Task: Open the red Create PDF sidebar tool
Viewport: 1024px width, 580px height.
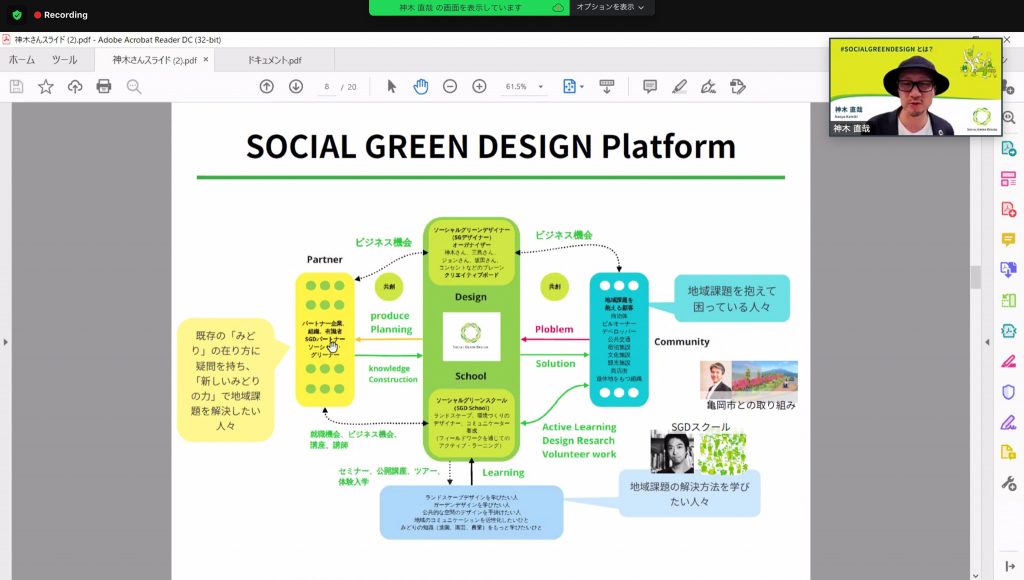Action: (1008, 209)
